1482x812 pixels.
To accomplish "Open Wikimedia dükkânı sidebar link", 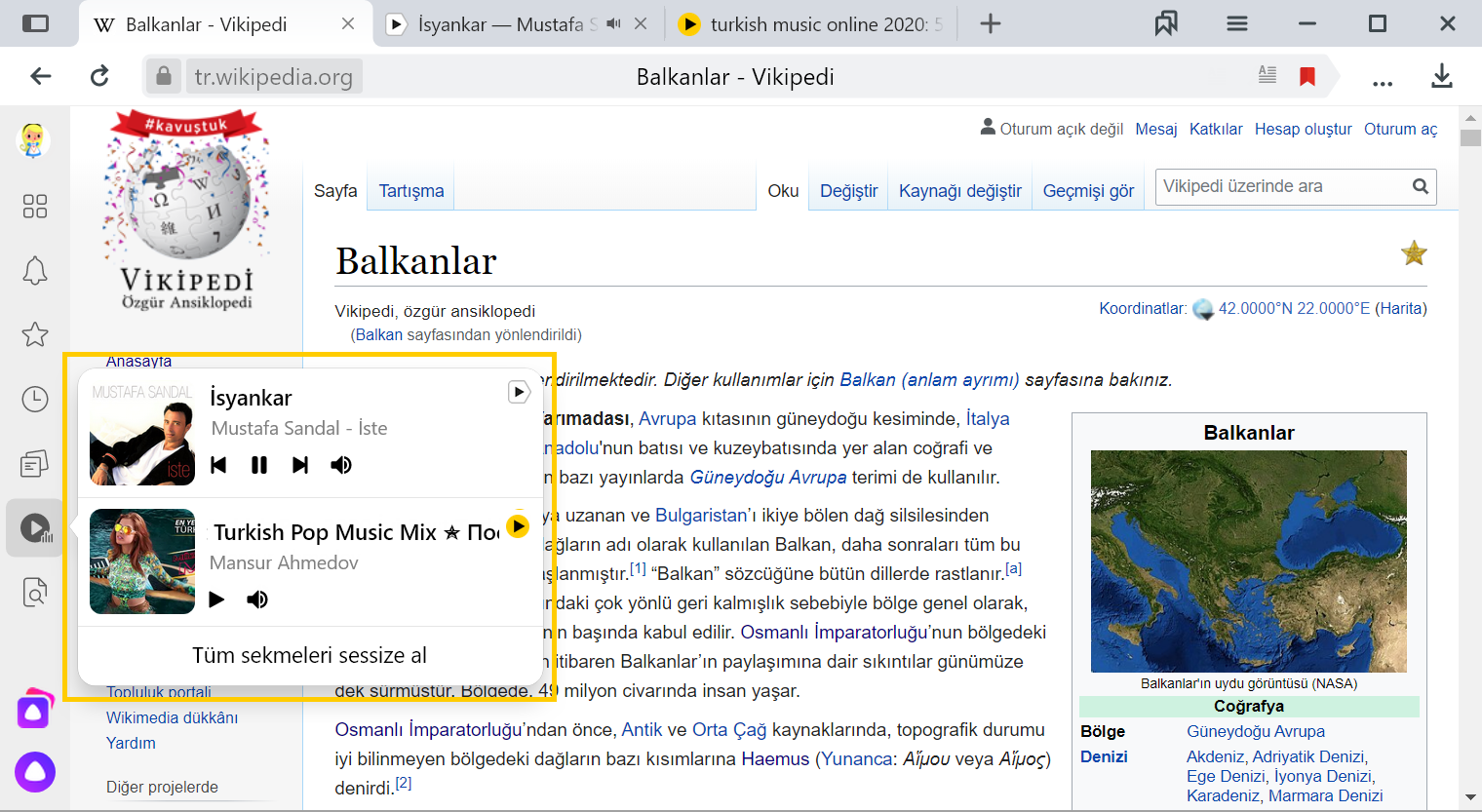I will [x=172, y=717].
